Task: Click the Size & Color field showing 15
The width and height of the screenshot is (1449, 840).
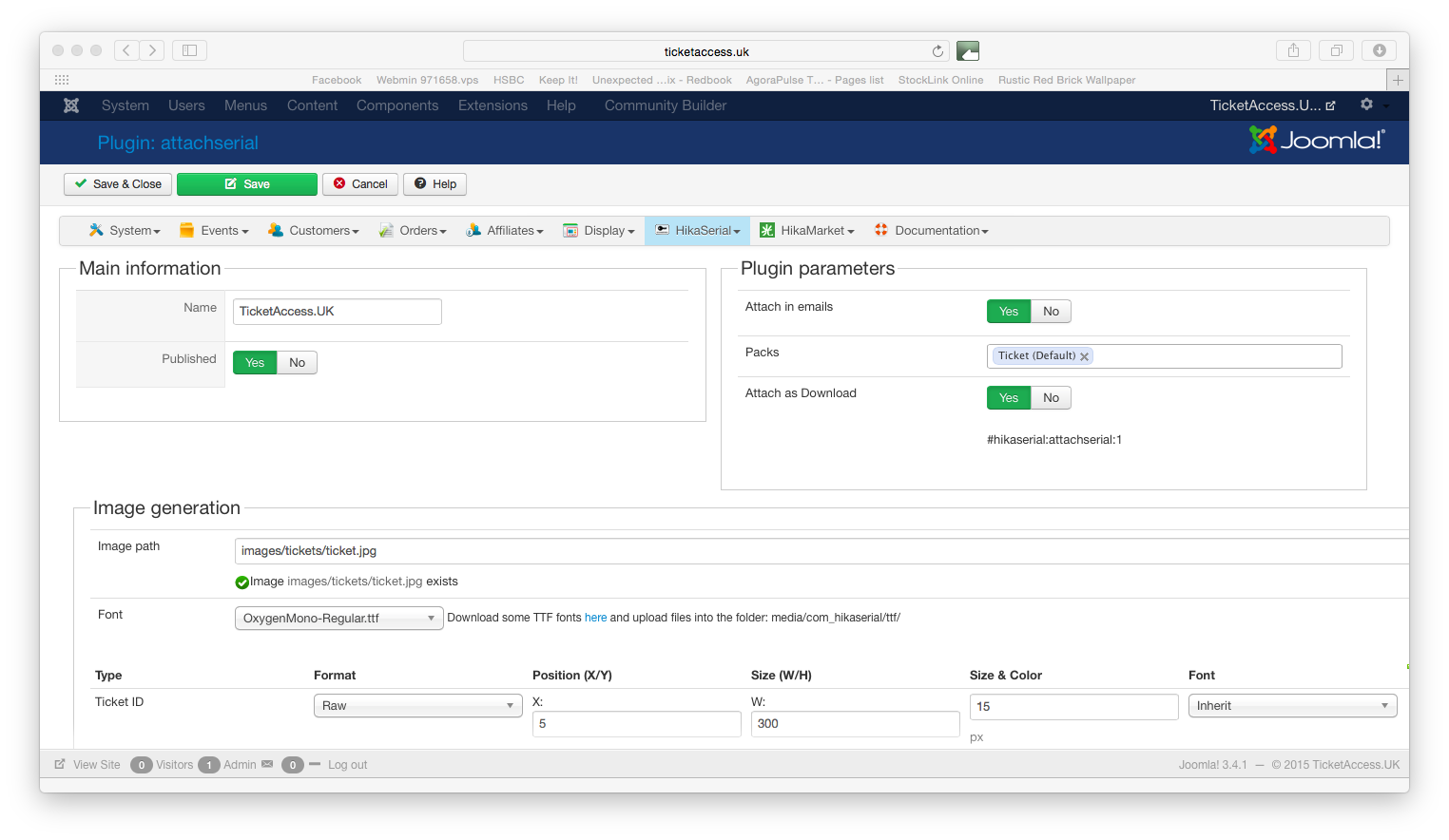Action: tap(1074, 707)
